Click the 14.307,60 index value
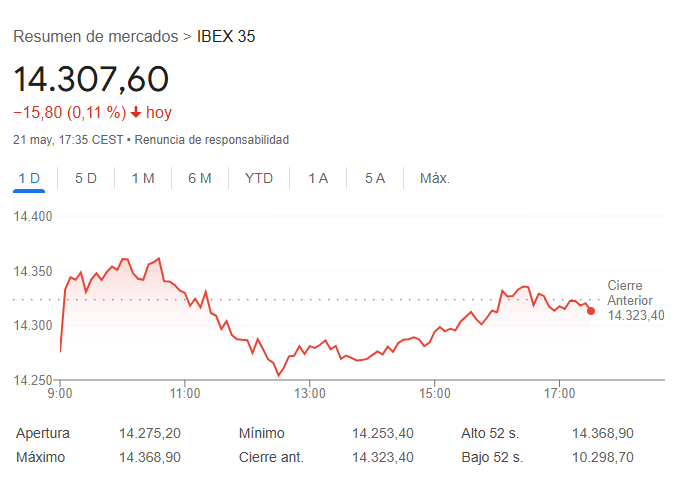The image size is (682, 481). tap(91, 78)
